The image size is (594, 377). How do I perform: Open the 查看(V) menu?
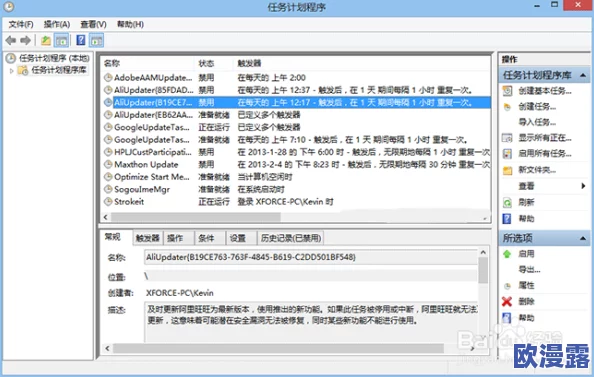pos(93,24)
